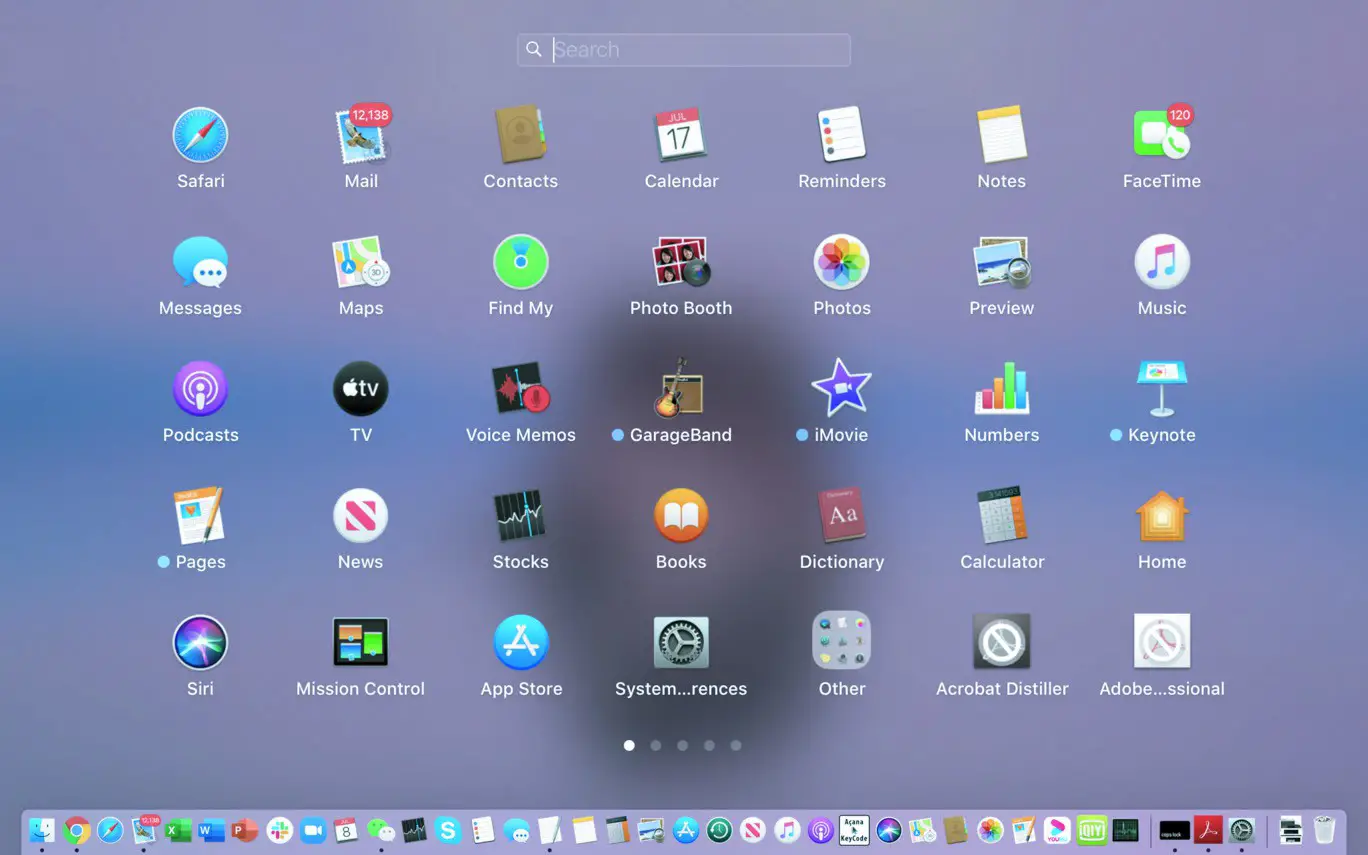Launch Preview from the Launchpad grid
The image size is (1368, 855).
click(x=1002, y=262)
